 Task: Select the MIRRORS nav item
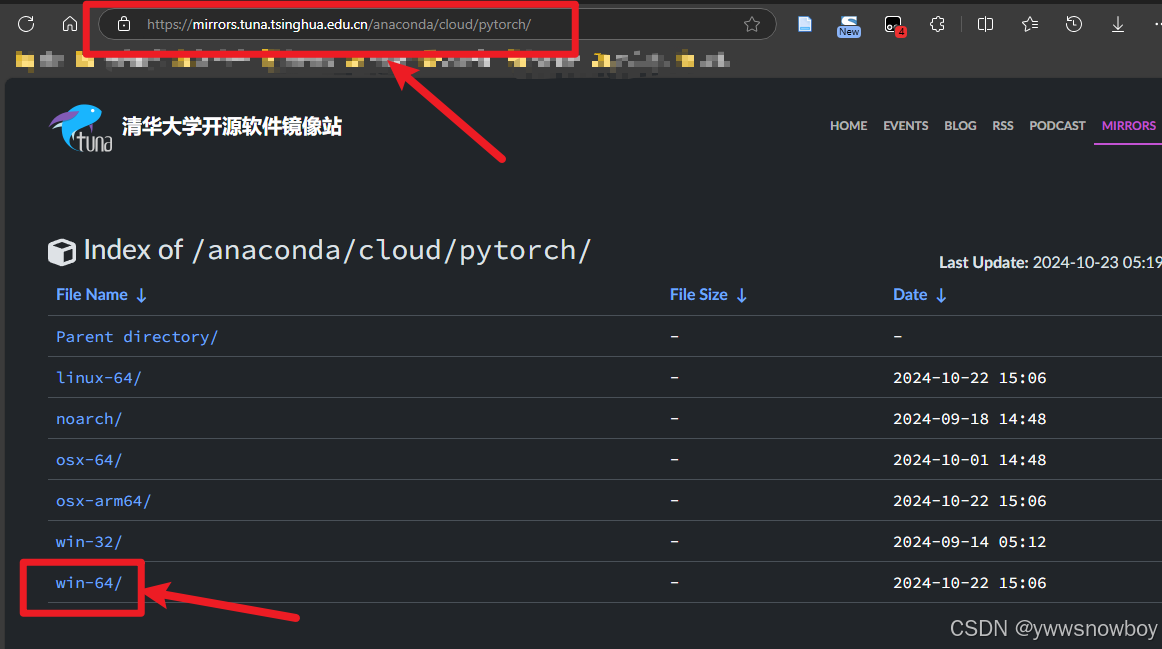[x=1129, y=126]
